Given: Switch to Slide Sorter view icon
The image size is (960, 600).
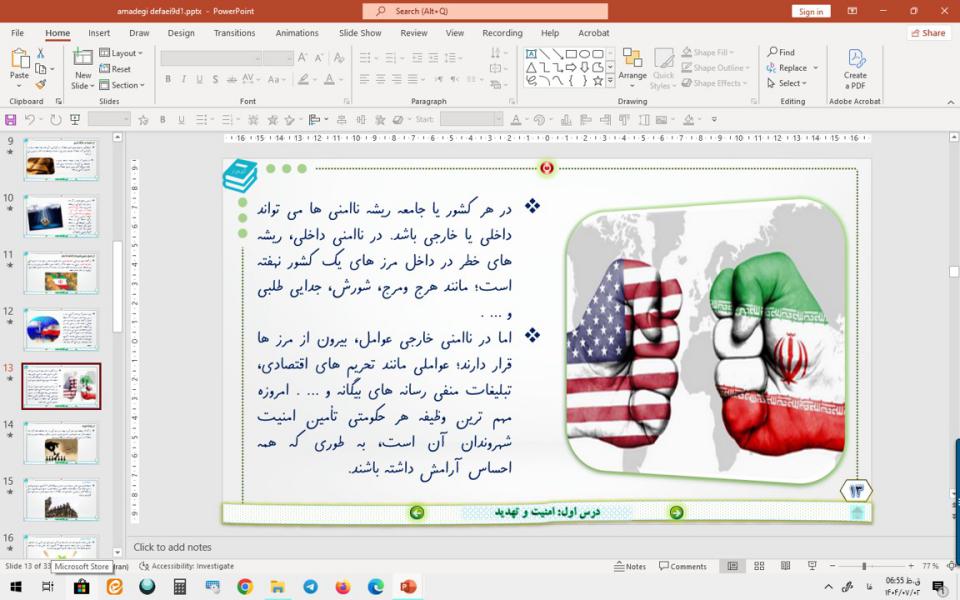Looking at the screenshot, I should (x=759, y=566).
